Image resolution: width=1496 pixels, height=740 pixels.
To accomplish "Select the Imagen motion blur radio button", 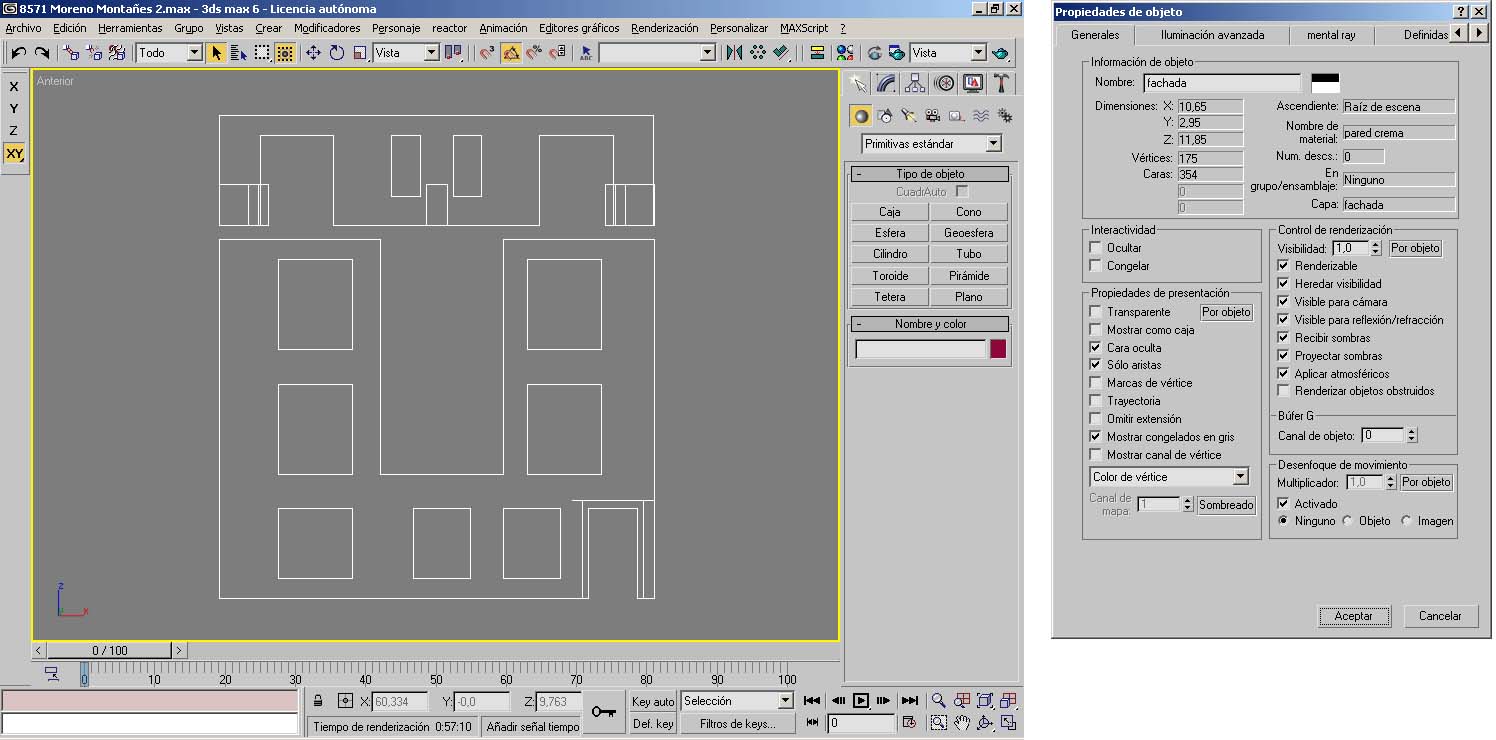I will coord(1407,521).
